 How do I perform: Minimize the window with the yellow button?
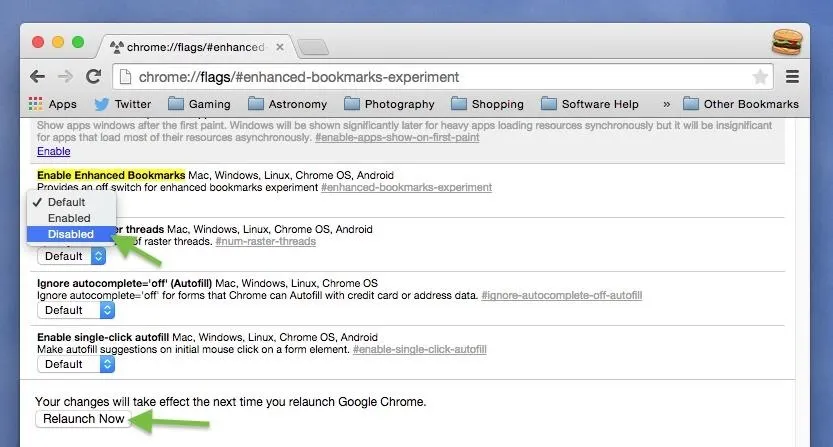coord(58,42)
